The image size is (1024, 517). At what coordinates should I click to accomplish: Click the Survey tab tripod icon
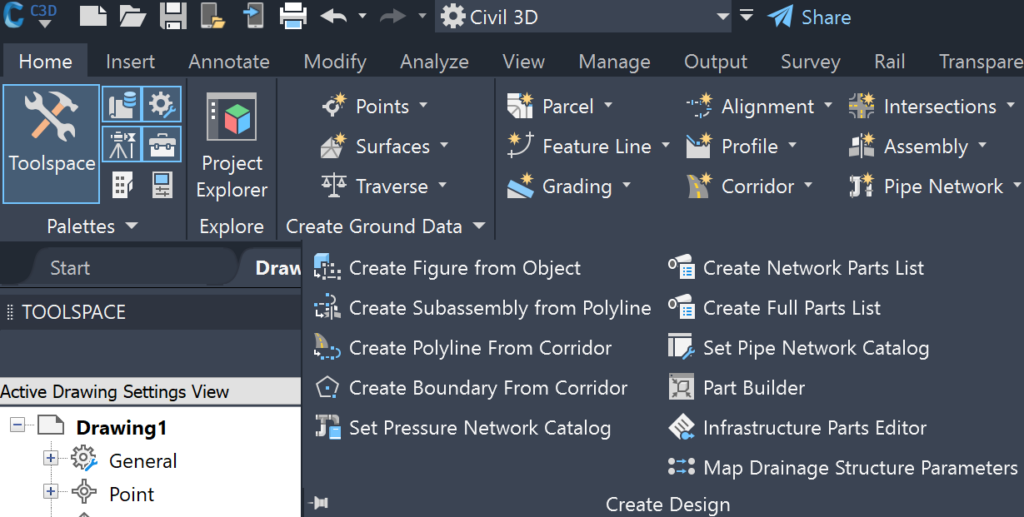pos(121,144)
